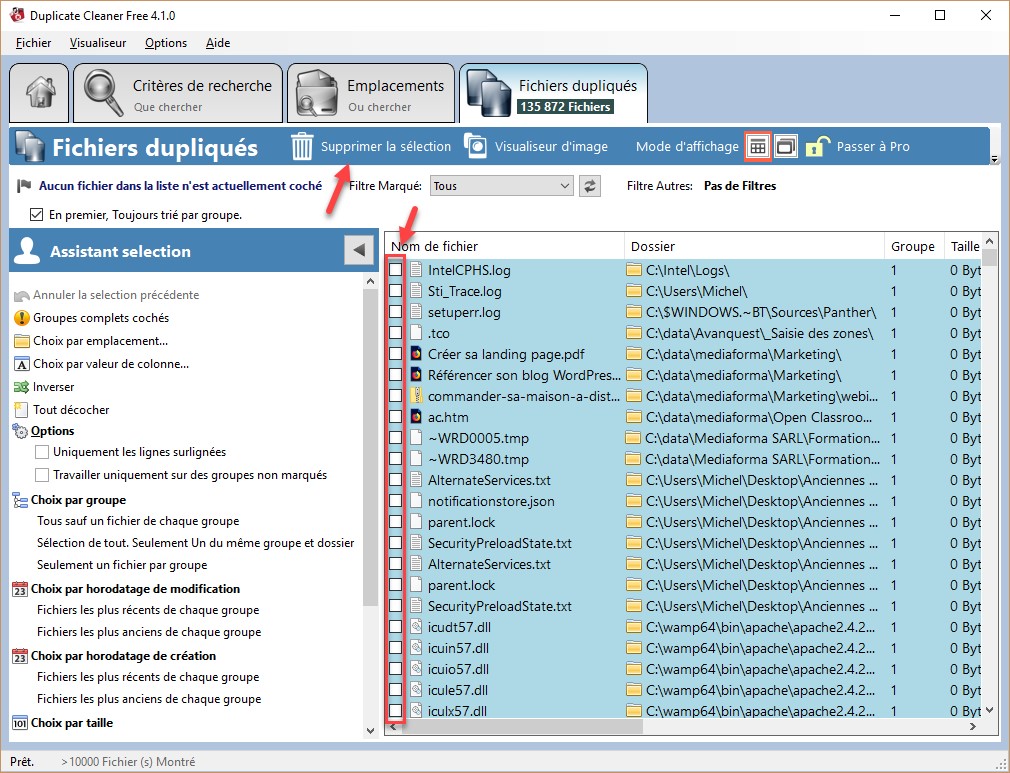
Task: Click the refresh filter icon beside Tous
Action: (x=590, y=185)
